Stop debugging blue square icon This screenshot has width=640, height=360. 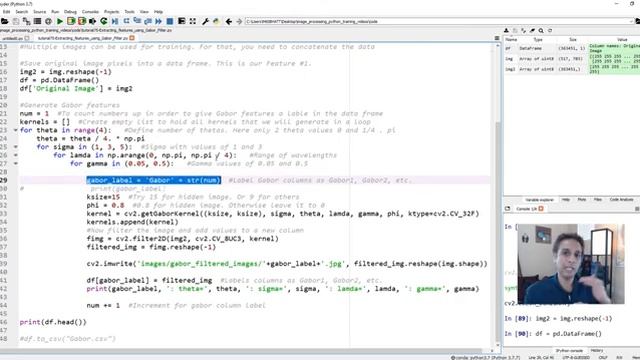tap(170, 21)
